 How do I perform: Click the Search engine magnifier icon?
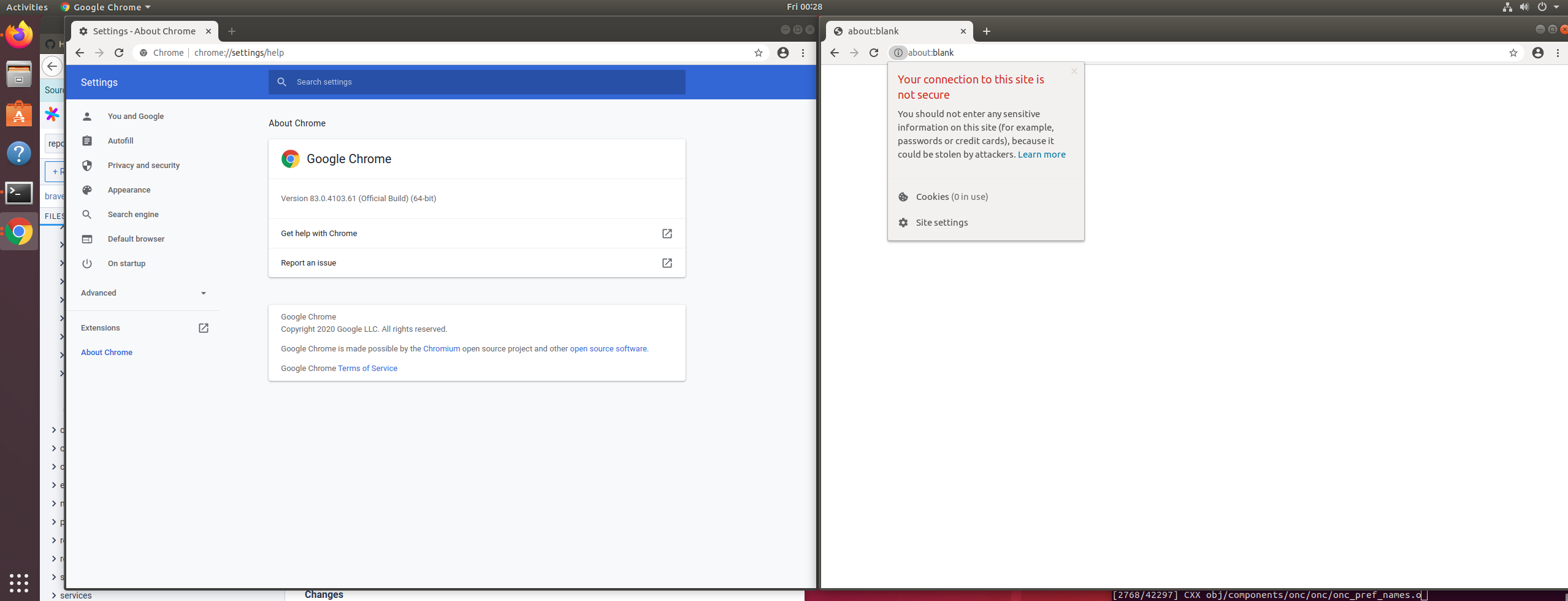coord(87,215)
